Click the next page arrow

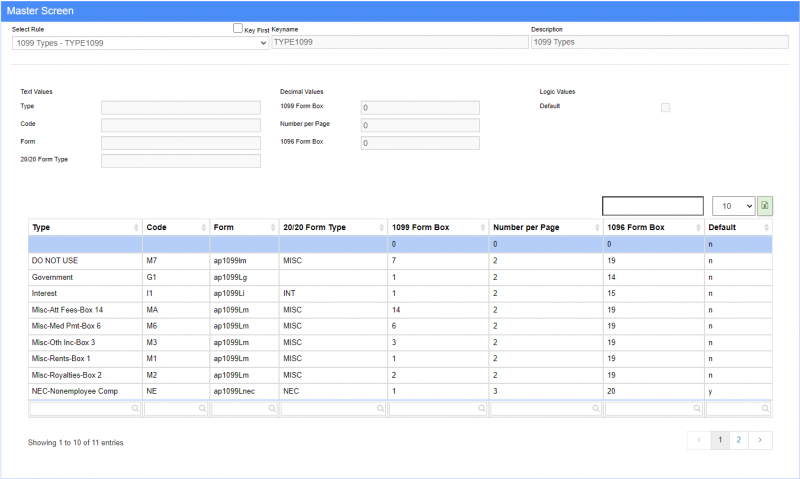761,439
